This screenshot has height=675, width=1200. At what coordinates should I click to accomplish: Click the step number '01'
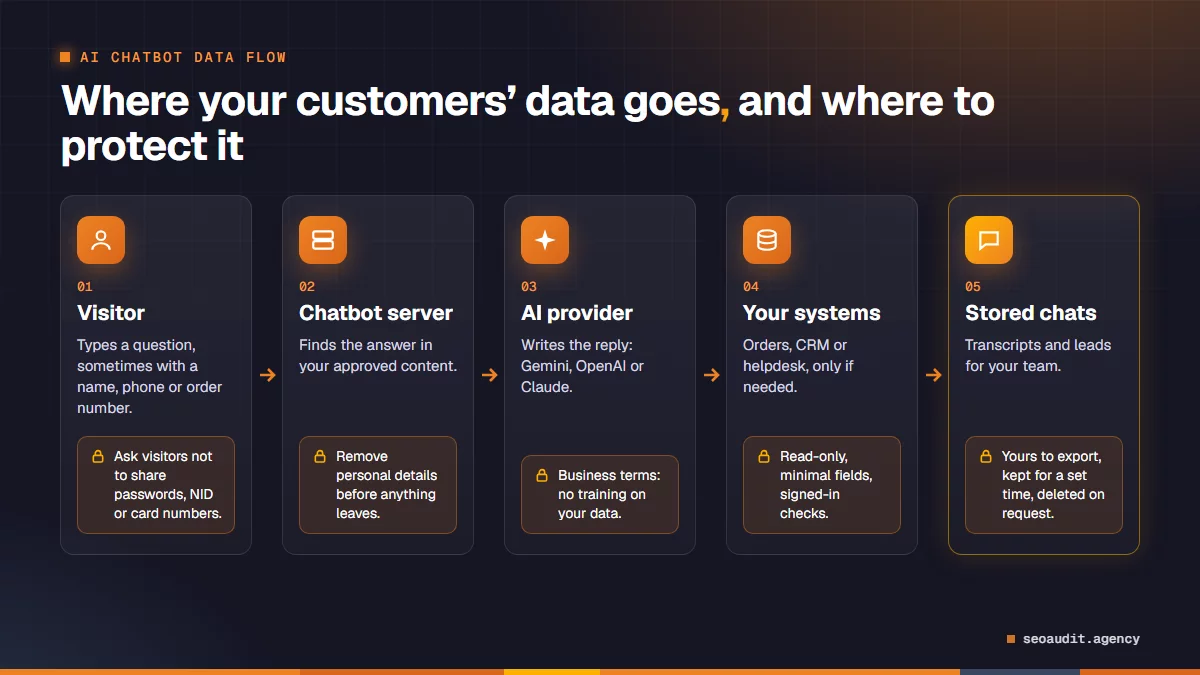[x=85, y=287]
